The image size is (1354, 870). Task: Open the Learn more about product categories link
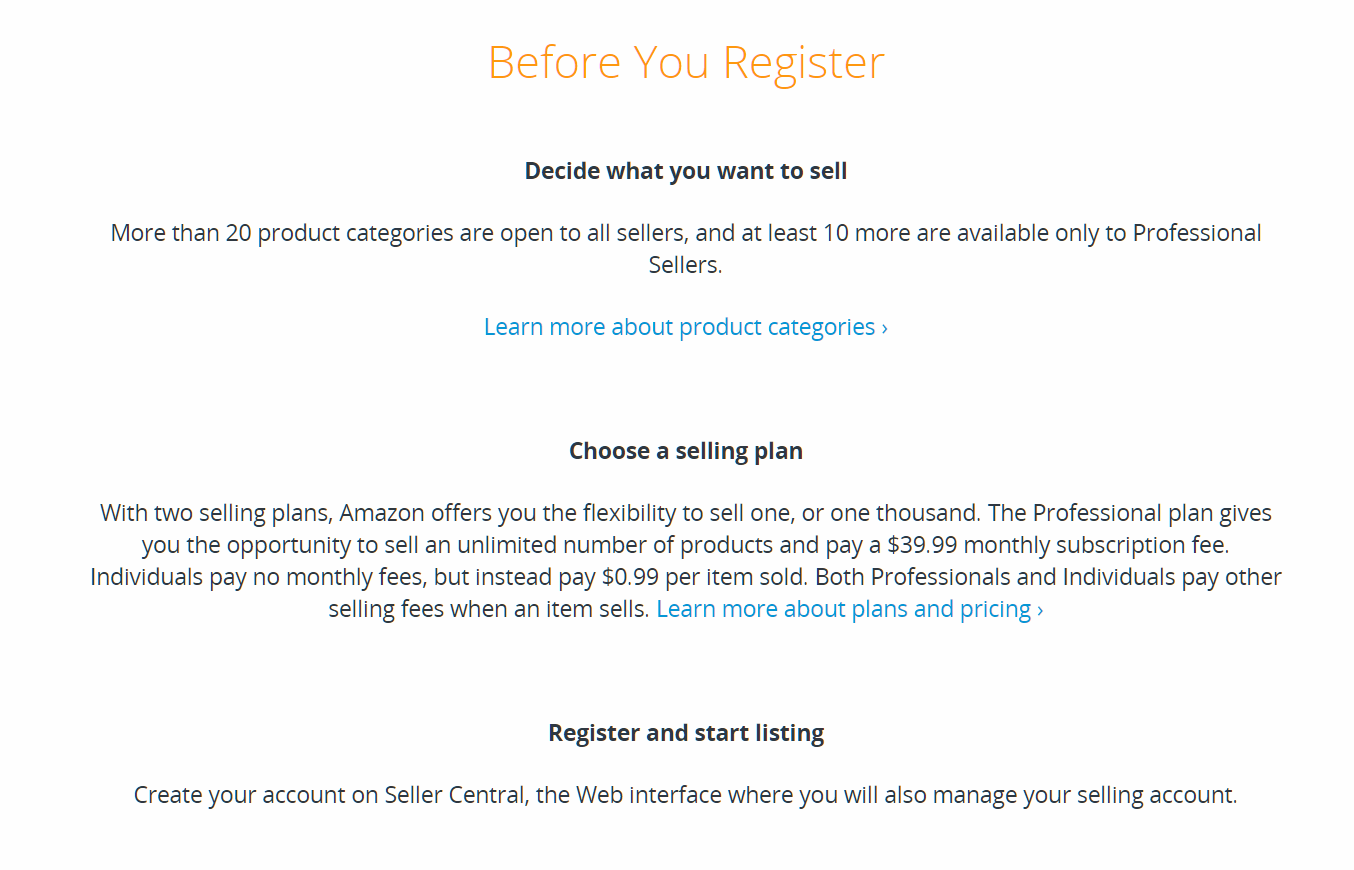pos(679,327)
